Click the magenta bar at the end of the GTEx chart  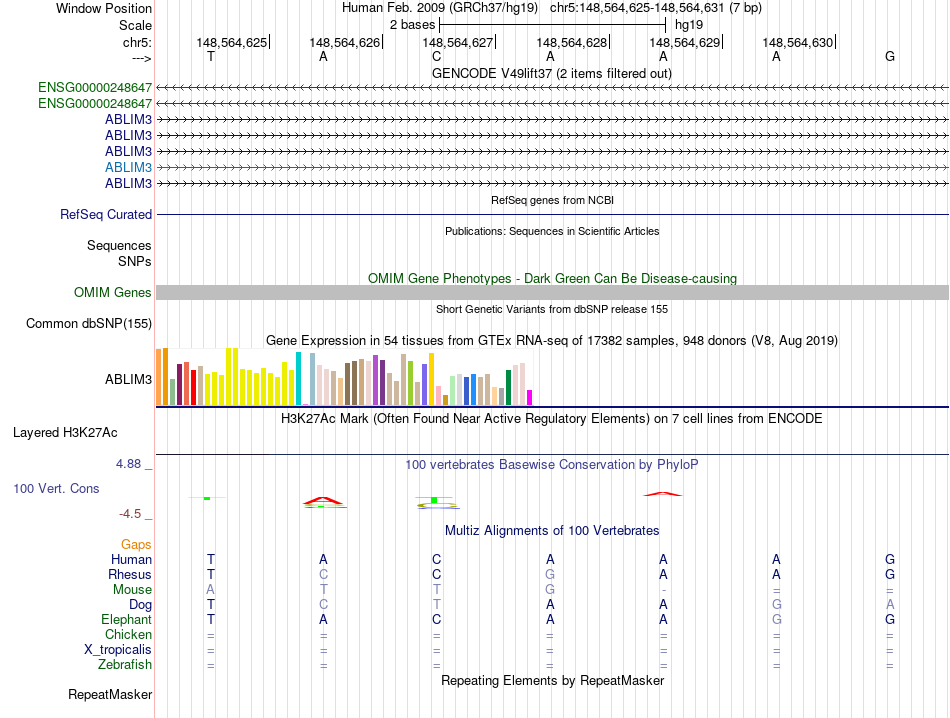click(x=530, y=397)
